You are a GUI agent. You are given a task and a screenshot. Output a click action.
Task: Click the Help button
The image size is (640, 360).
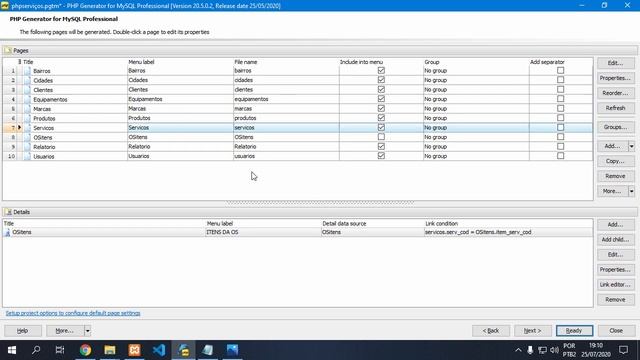22,331
